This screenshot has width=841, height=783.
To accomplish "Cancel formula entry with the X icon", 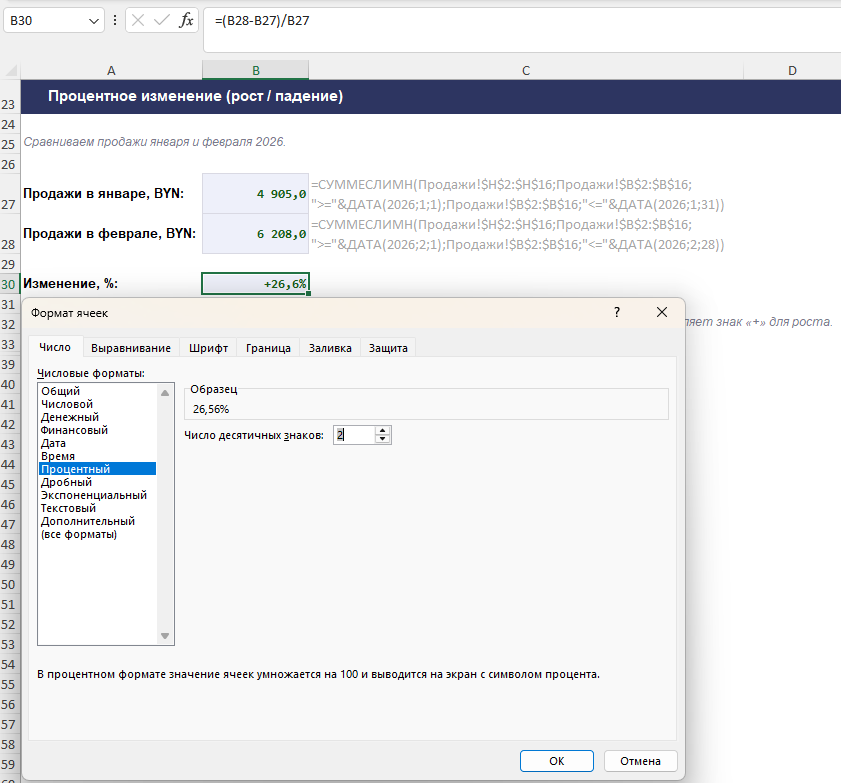I will [x=138, y=20].
